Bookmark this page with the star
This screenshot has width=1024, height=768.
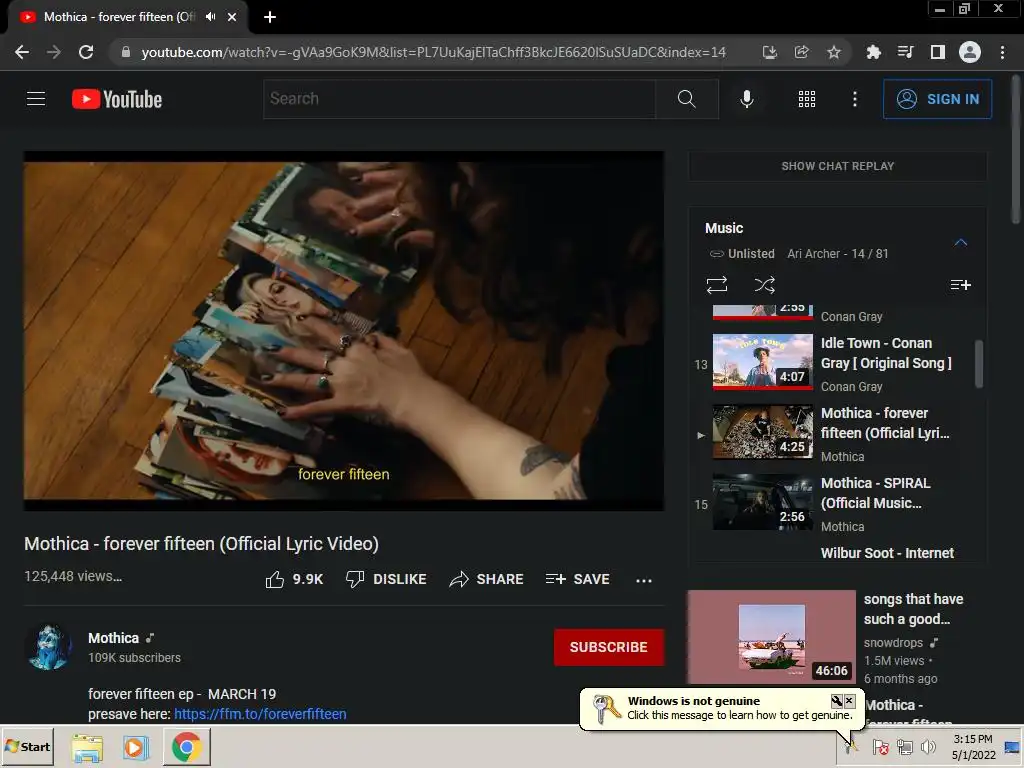[x=833, y=52]
